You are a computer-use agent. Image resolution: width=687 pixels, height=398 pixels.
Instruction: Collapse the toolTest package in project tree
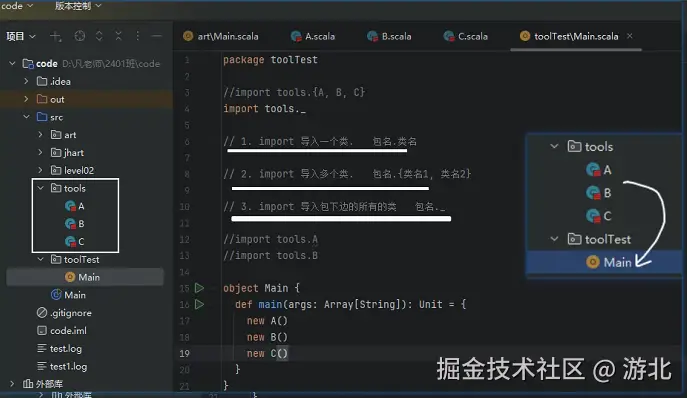click(x=40, y=259)
